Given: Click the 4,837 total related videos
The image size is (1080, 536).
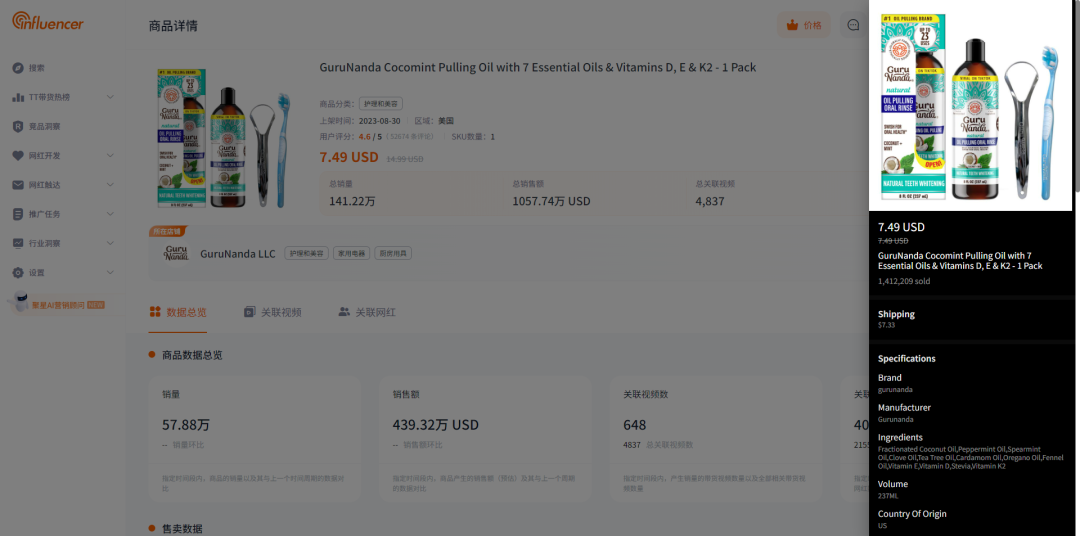Looking at the screenshot, I should (709, 201).
